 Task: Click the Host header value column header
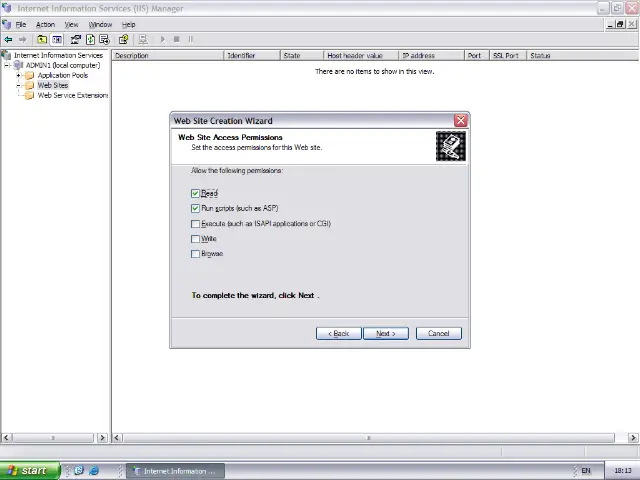pyautogui.click(x=361, y=56)
